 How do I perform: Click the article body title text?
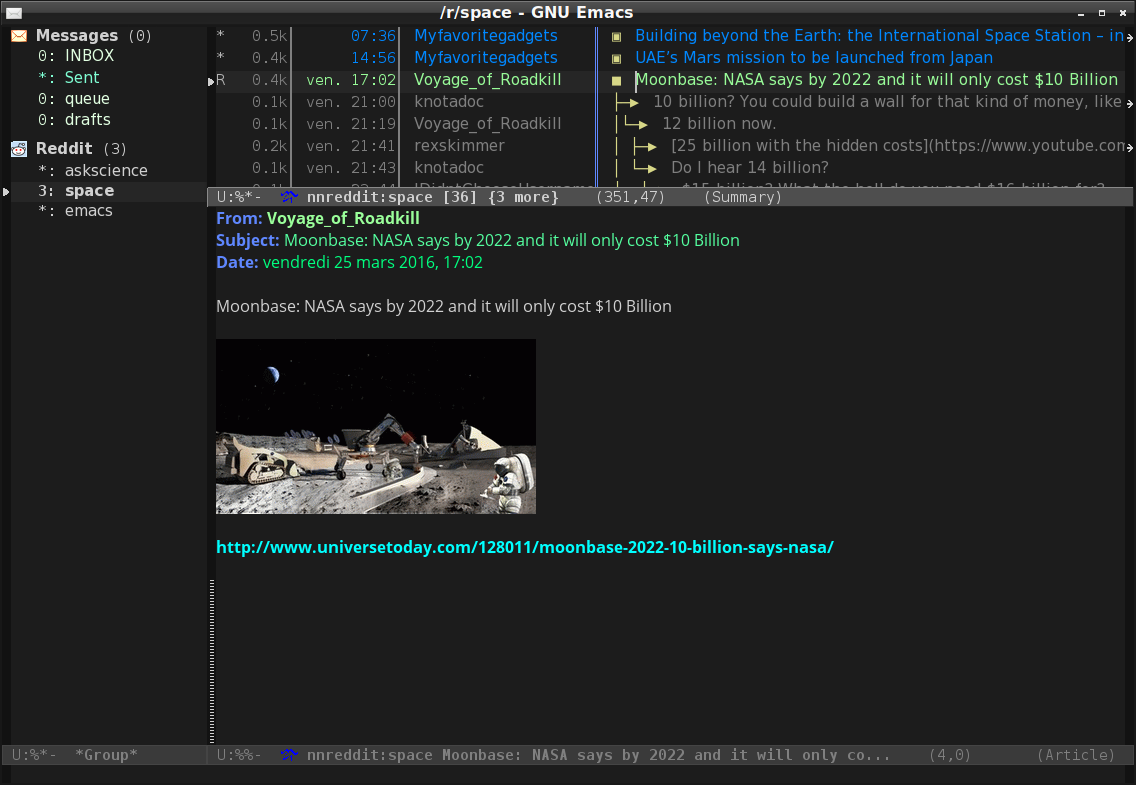pyautogui.click(x=443, y=306)
